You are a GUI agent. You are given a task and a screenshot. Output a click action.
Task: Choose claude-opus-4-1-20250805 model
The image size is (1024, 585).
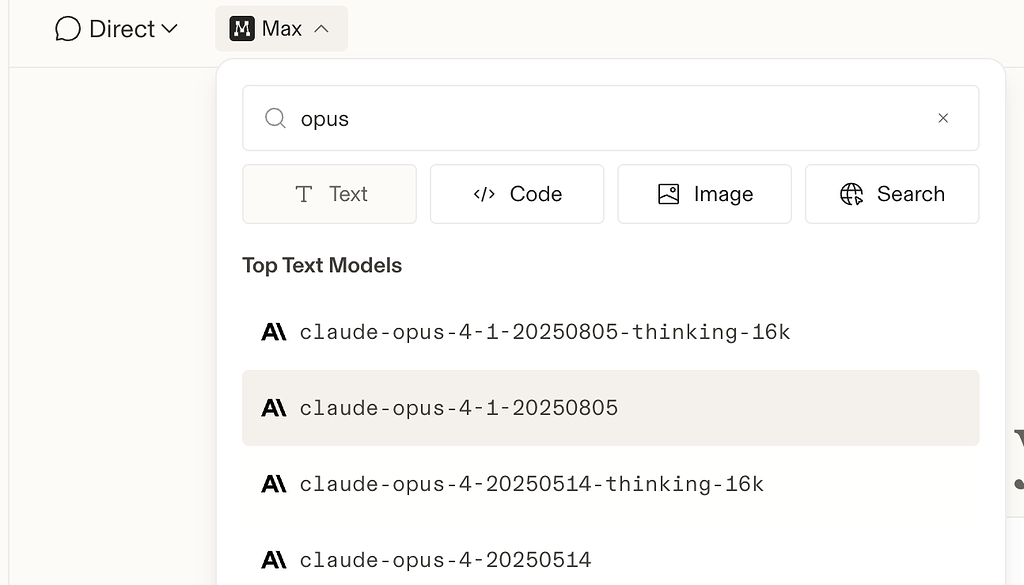tap(611, 408)
